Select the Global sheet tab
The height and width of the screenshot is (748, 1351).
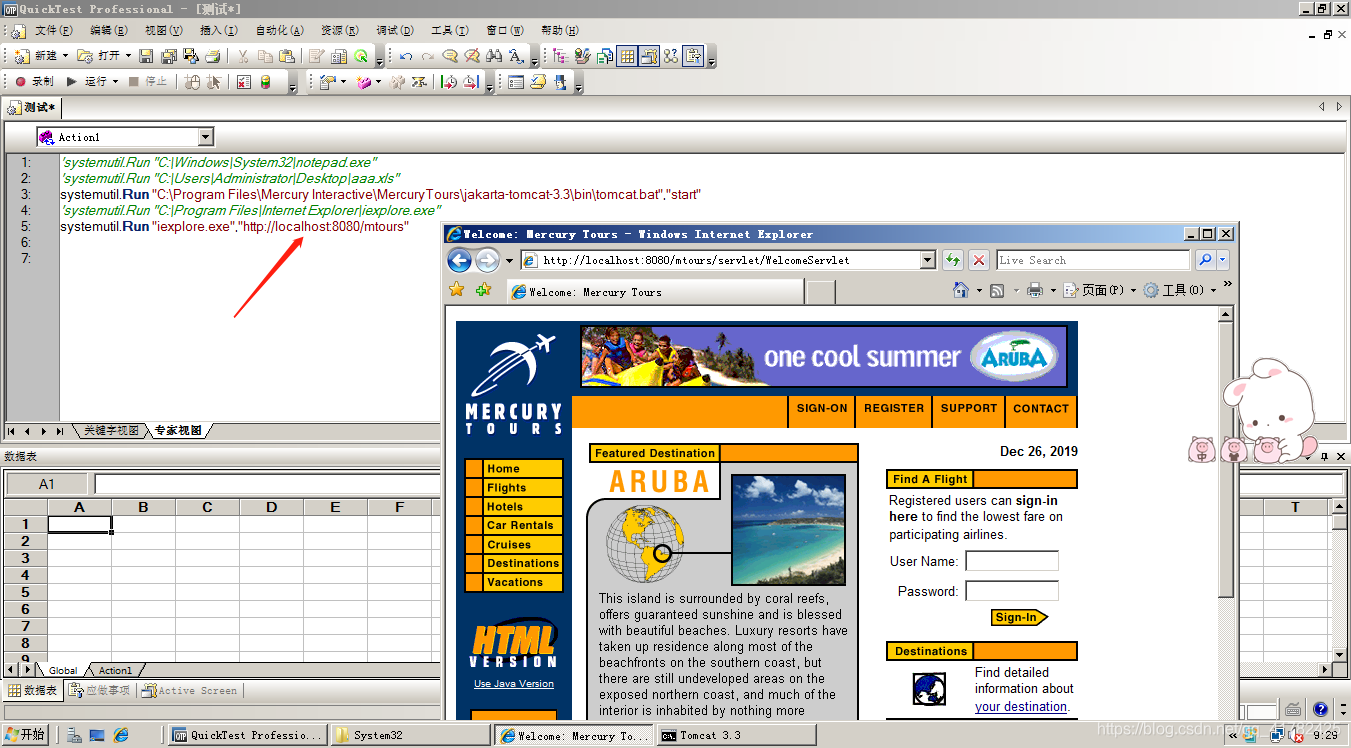click(x=63, y=670)
